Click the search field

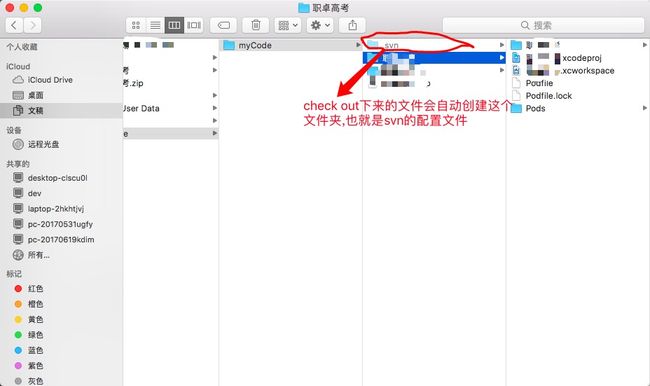coord(543,25)
